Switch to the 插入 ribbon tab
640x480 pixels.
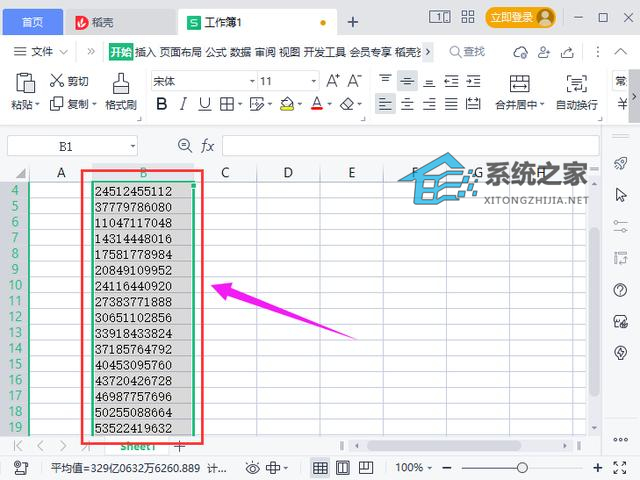pos(146,52)
